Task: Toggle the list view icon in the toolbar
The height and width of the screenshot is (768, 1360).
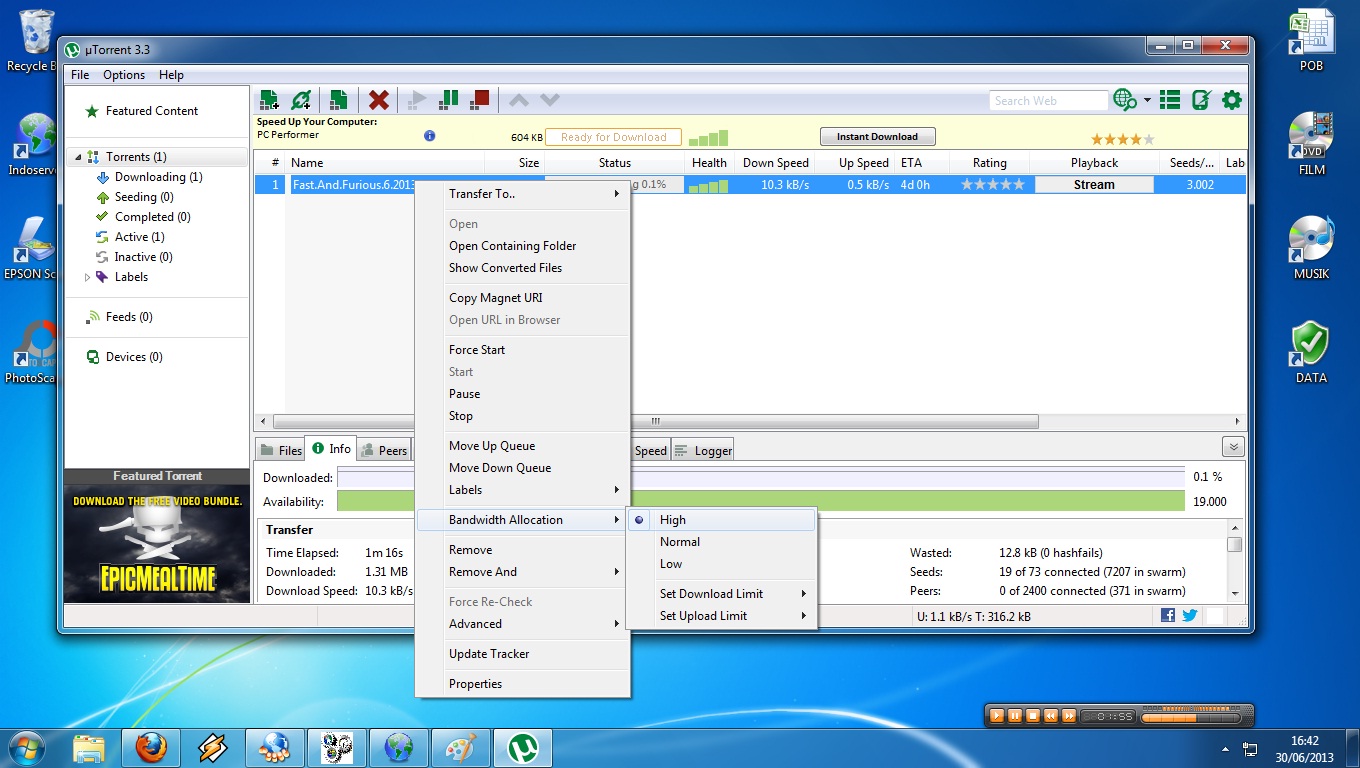Action: point(1170,100)
